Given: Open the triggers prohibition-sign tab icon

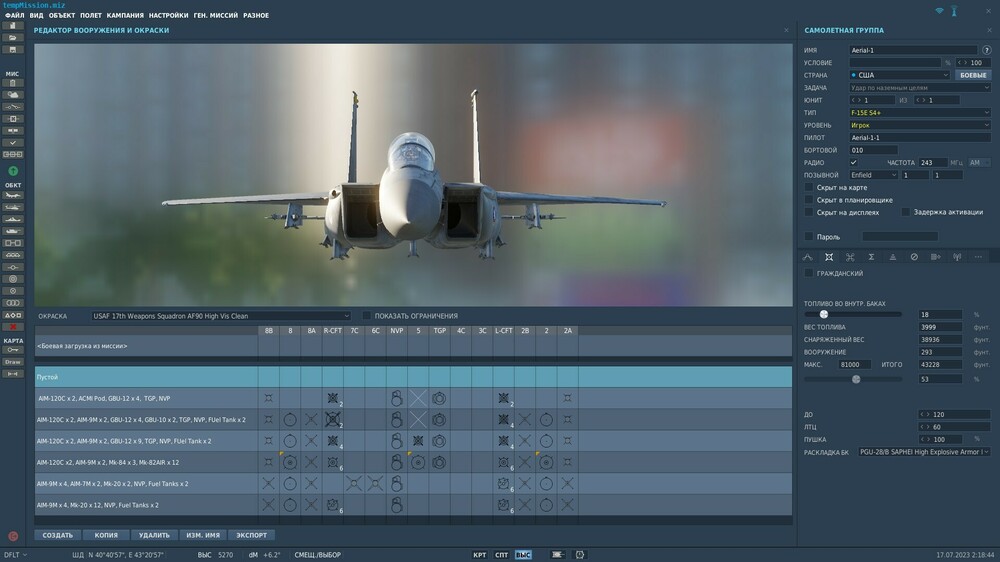Looking at the screenshot, I should tap(914, 257).
